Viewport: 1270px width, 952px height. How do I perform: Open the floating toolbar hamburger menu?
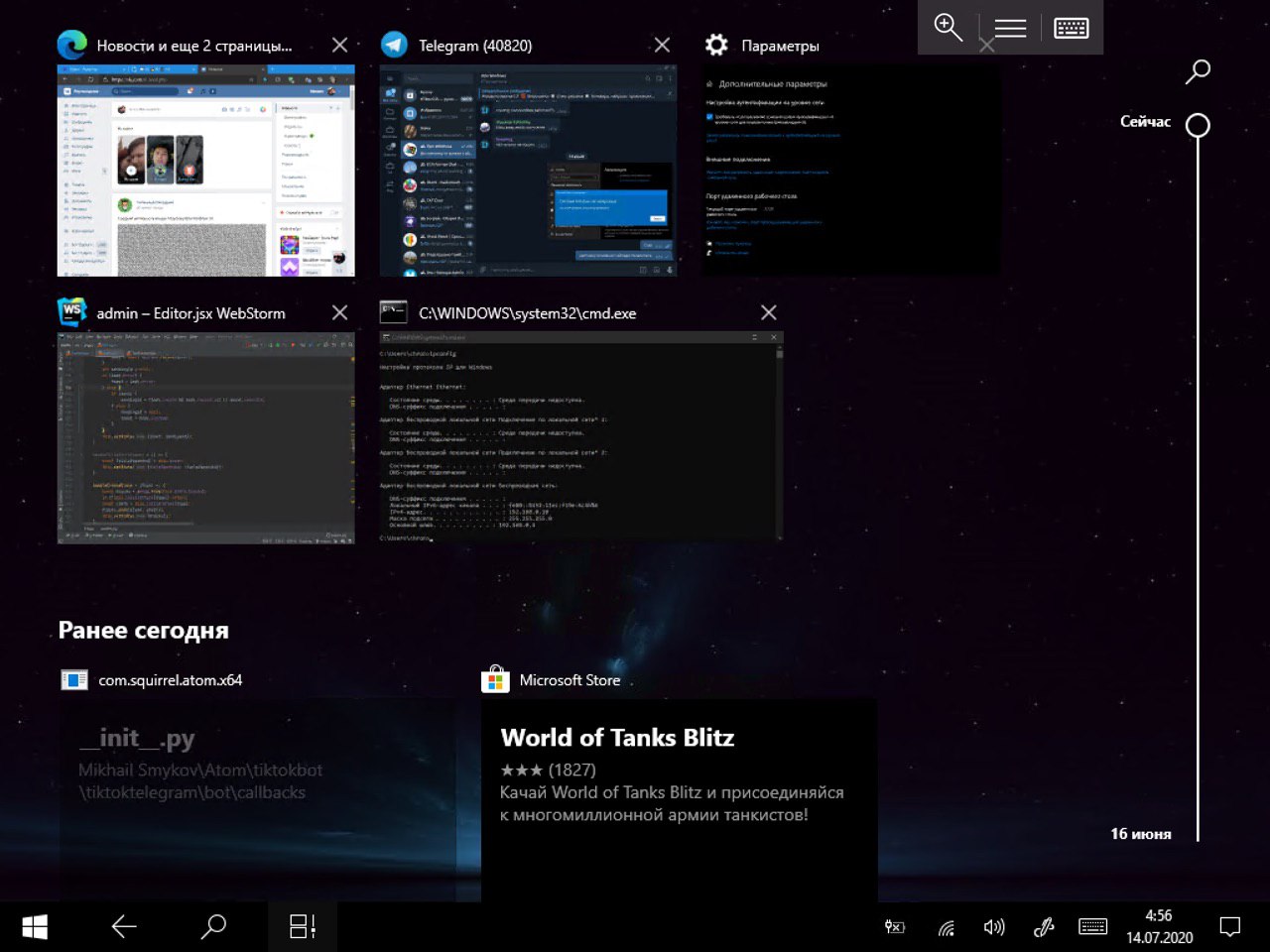[1010, 28]
